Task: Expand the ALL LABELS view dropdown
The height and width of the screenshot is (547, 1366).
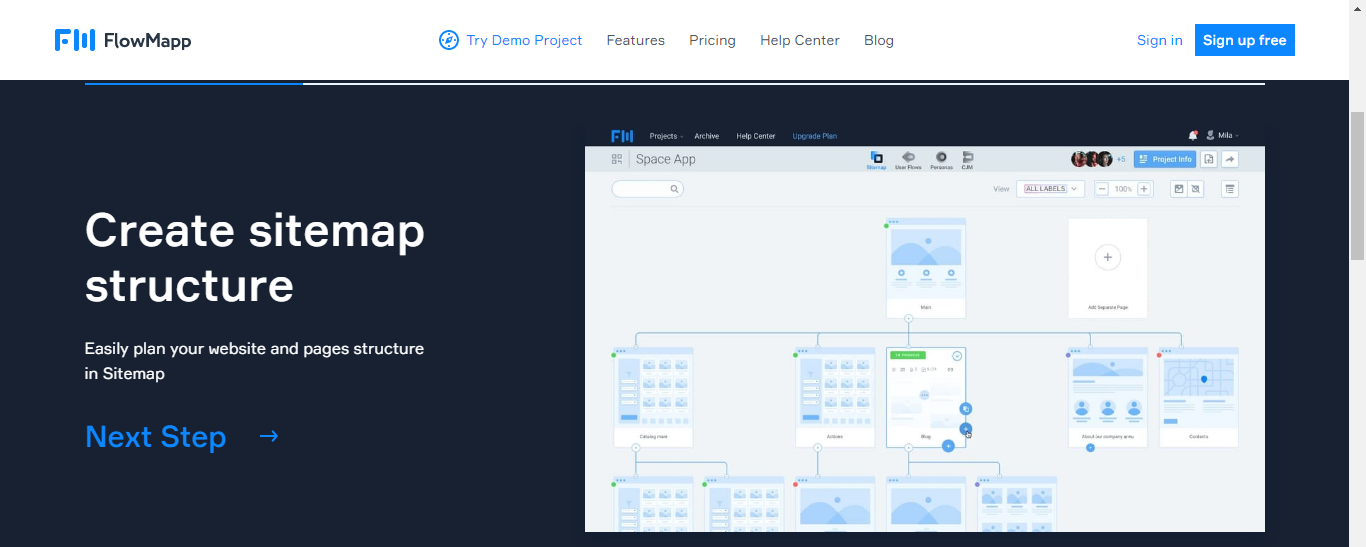Action: point(1050,188)
